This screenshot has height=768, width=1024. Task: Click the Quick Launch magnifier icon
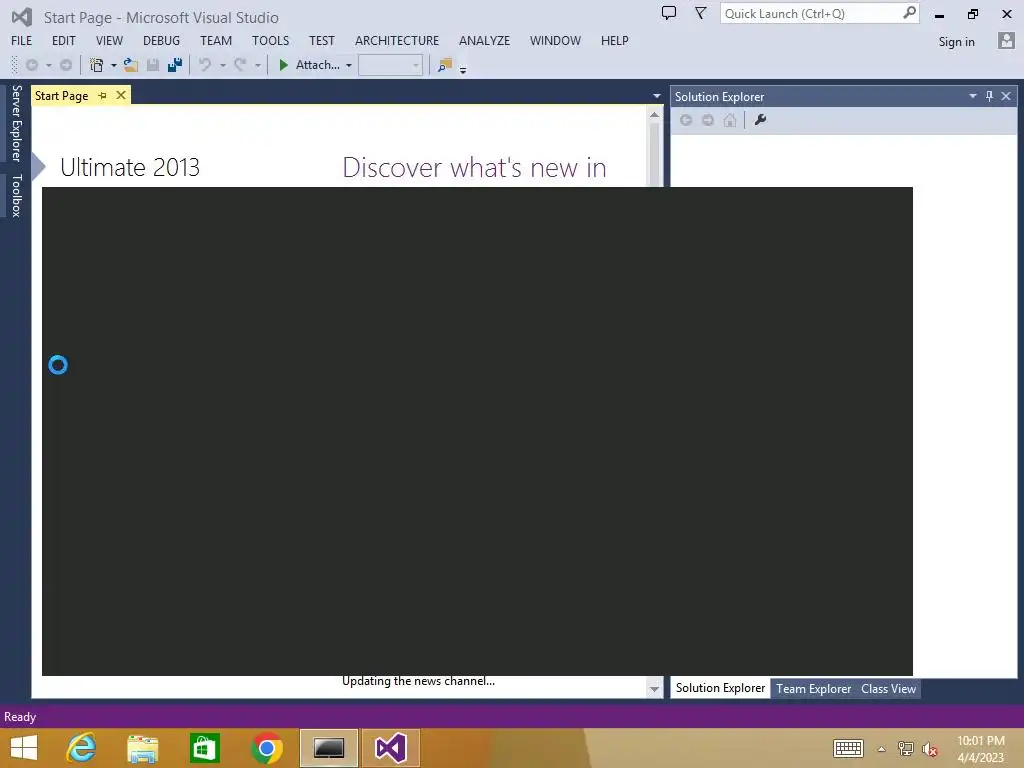click(x=909, y=13)
